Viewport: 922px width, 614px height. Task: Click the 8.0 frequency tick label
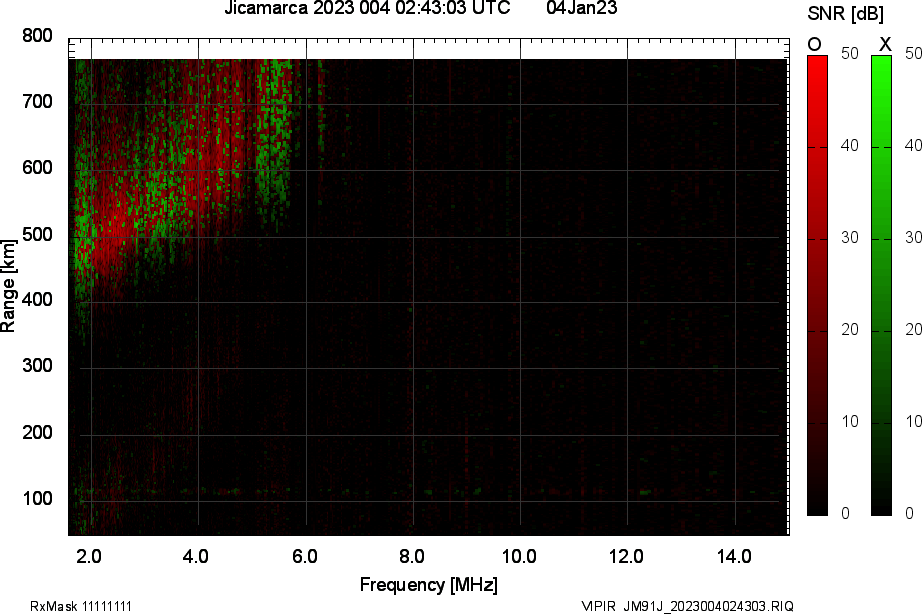point(413,556)
